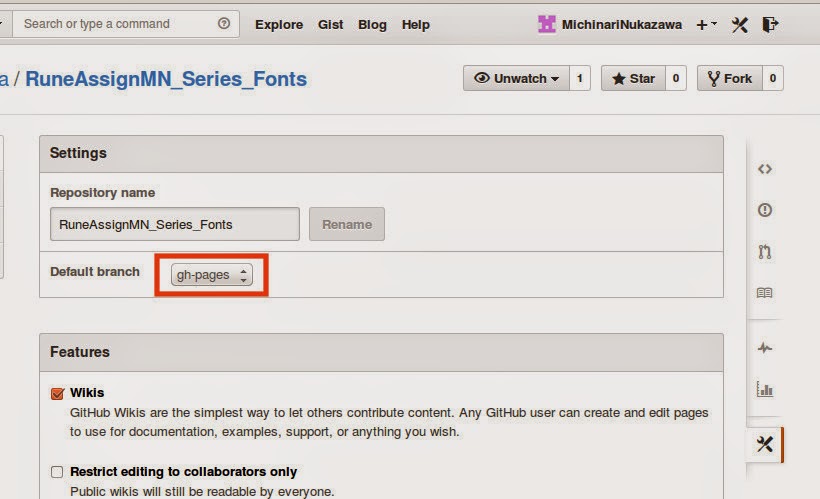Open the repository Settings tools icon in sidebar
This screenshot has width=820, height=499.
pos(765,444)
